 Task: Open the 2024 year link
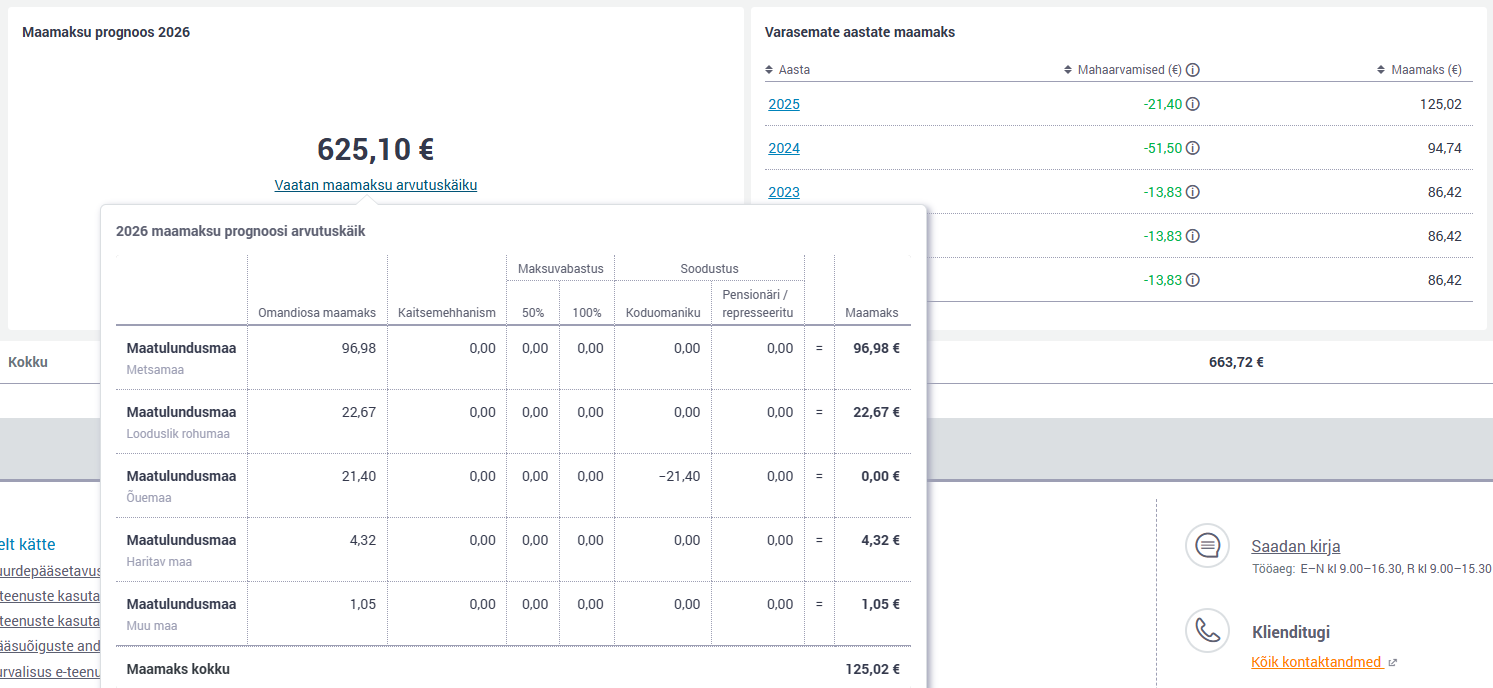point(784,148)
